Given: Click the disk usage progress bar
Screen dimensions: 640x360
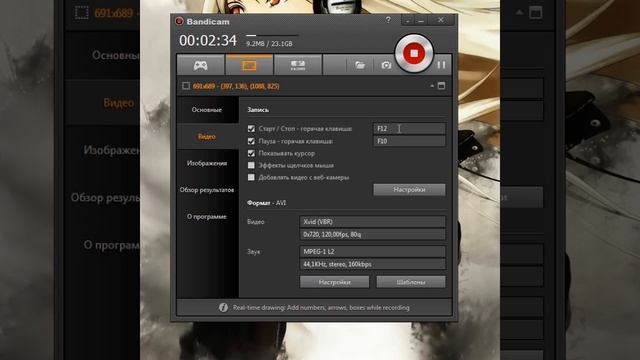Looking at the screenshot, I should click(272, 36).
